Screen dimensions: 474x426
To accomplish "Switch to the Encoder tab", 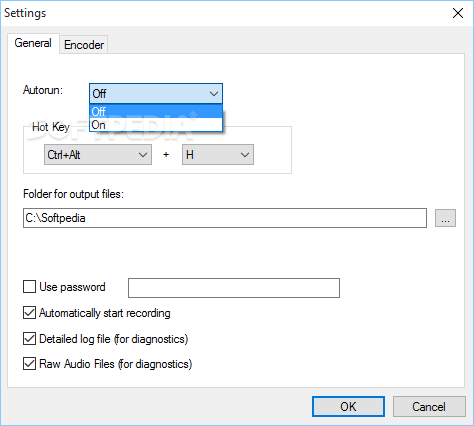I will (x=84, y=45).
